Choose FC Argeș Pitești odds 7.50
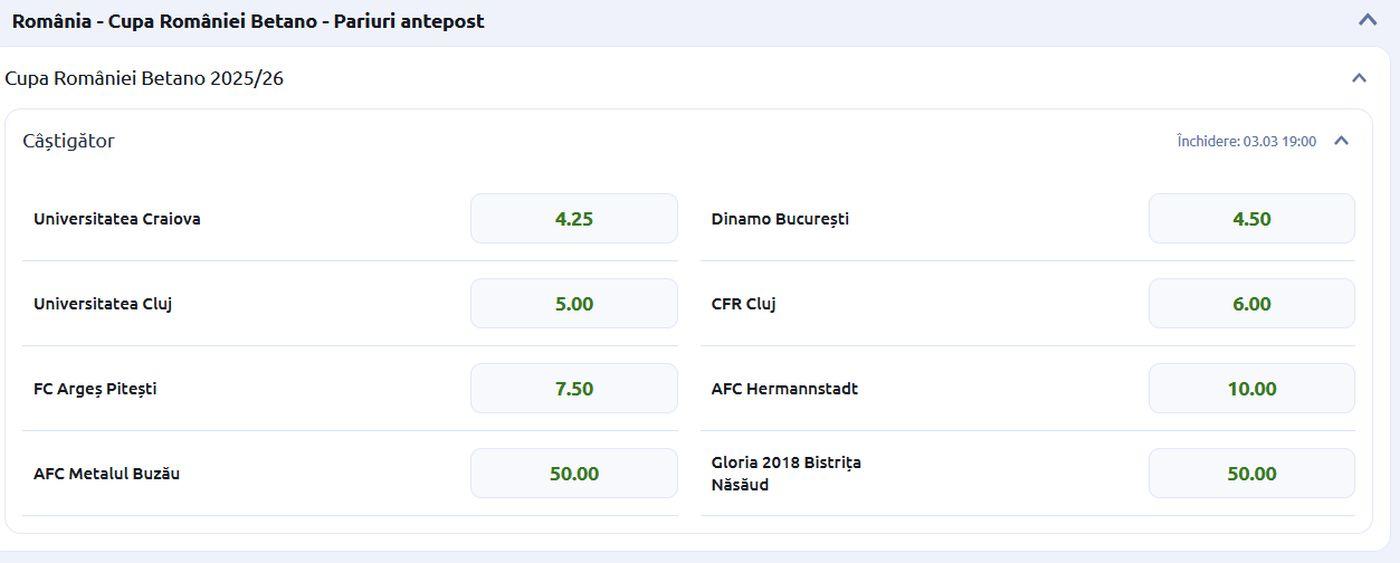The width and height of the screenshot is (1400, 563). tap(574, 389)
